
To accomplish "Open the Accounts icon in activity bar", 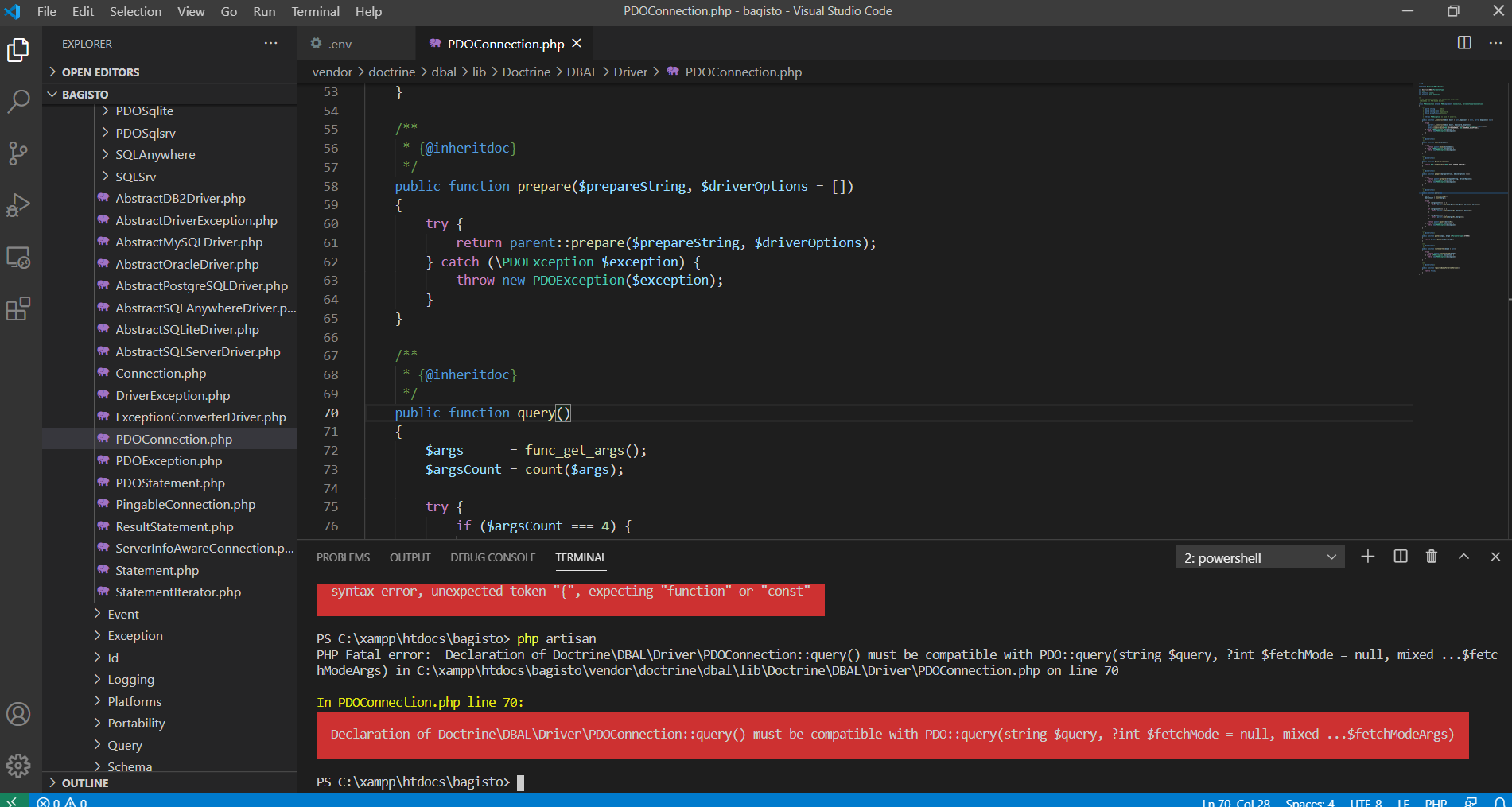I will pyautogui.click(x=18, y=714).
